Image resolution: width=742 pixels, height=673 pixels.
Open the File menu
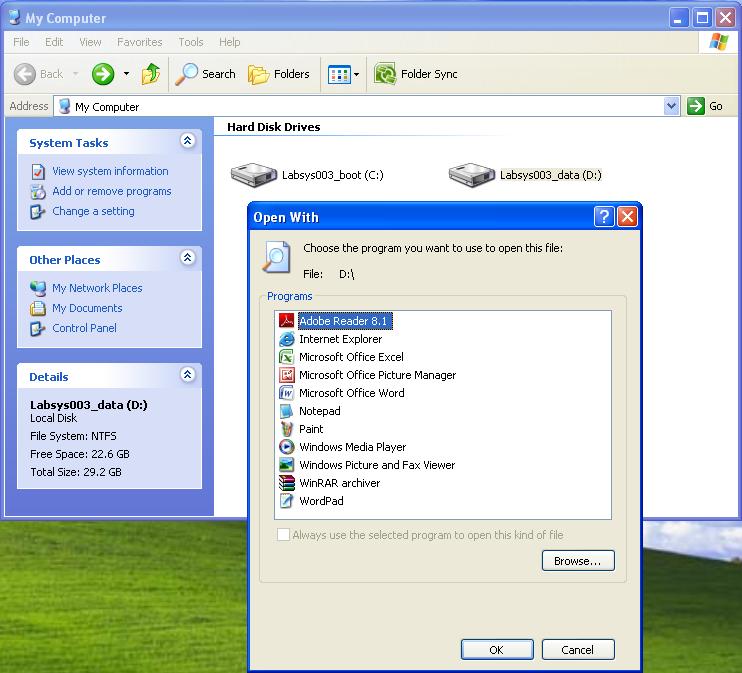[x=21, y=42]
